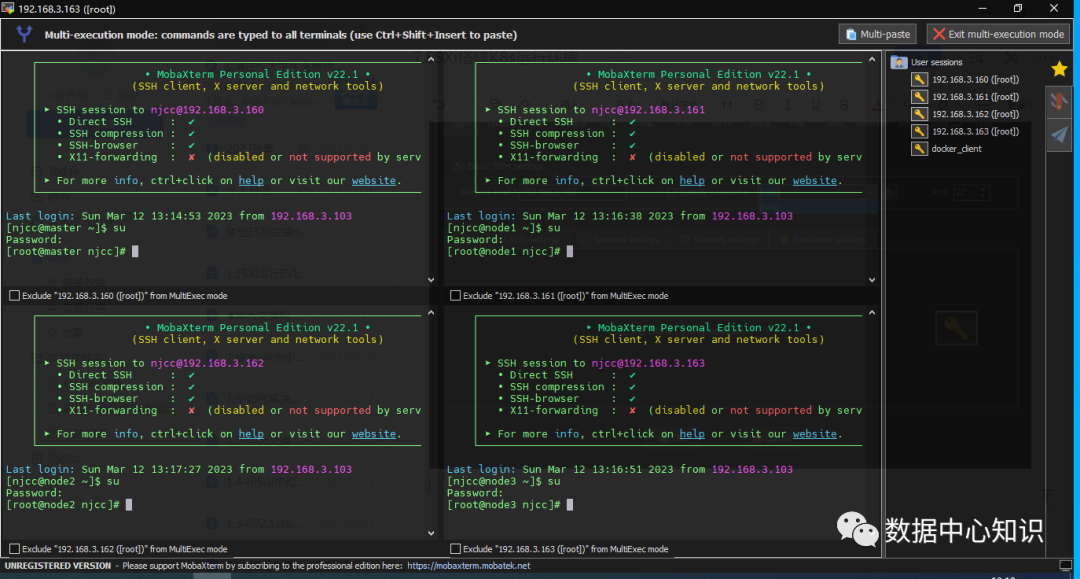Open mobaxterm.mobatek.net link in status bar

(468, 566)
